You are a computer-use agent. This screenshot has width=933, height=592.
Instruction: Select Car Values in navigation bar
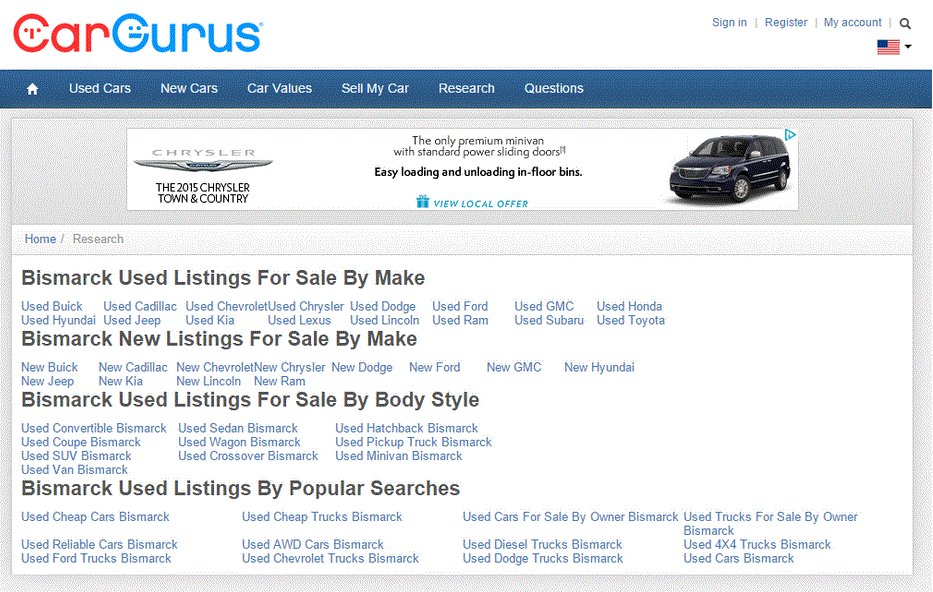point(280,89)
